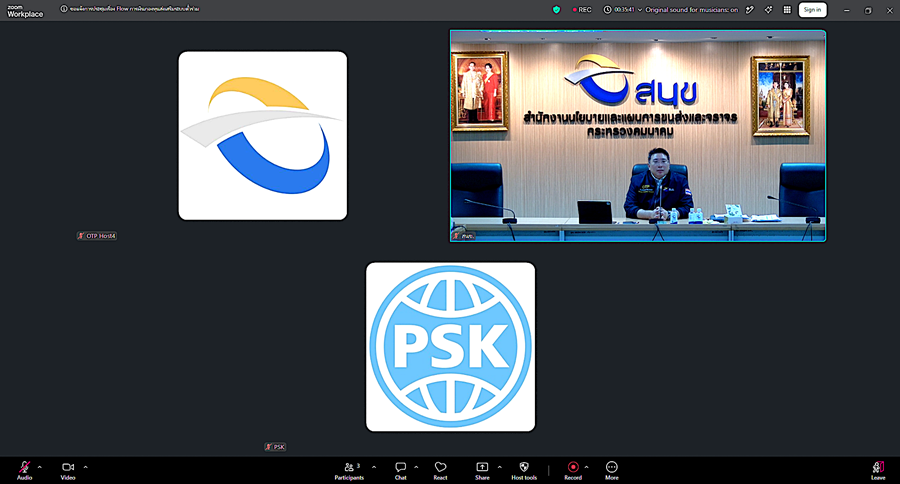Viewport: 900px width, 484px height.
Task: Open the More options menu
Action: (x=612, y=470)
